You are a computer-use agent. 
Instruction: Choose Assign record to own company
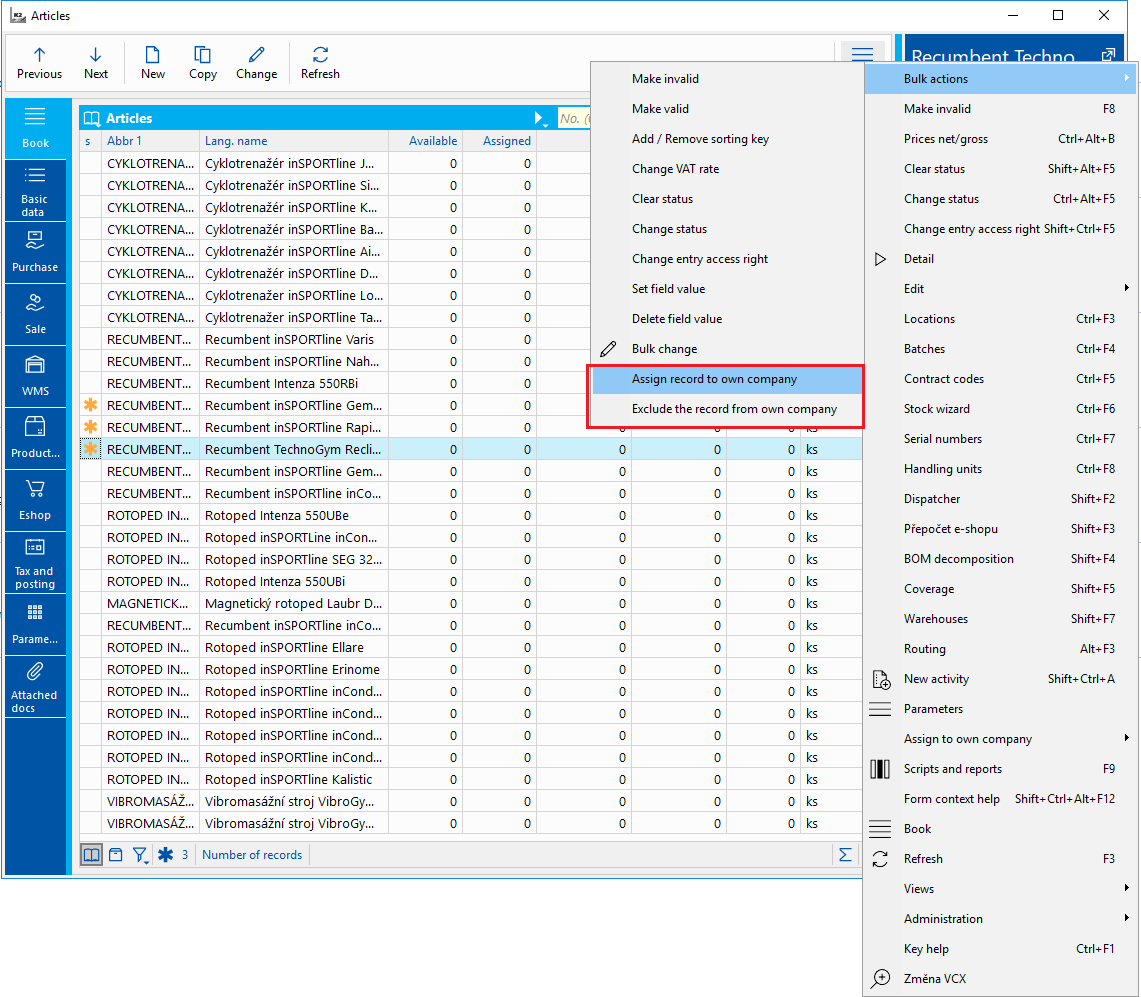tap(726, 379)
